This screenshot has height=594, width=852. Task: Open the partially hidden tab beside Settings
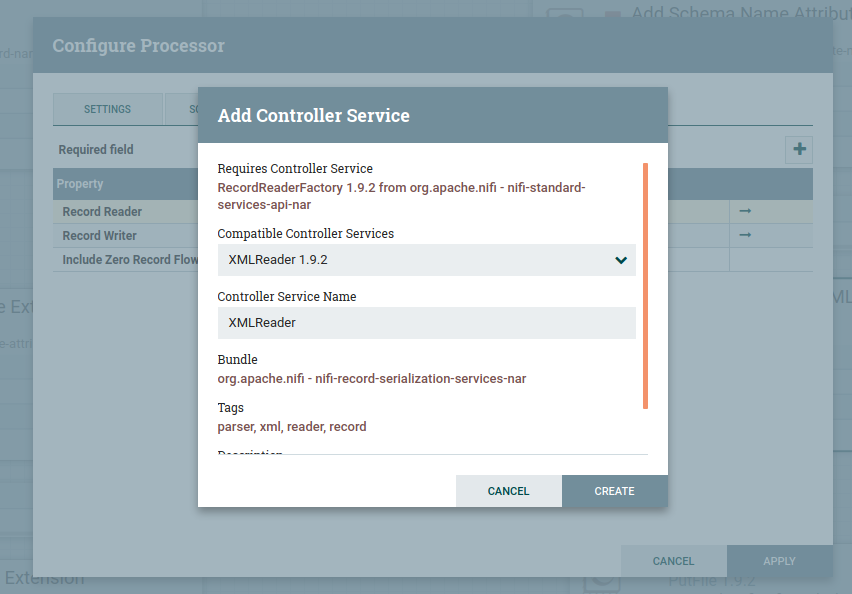click(x=181, y=109)
